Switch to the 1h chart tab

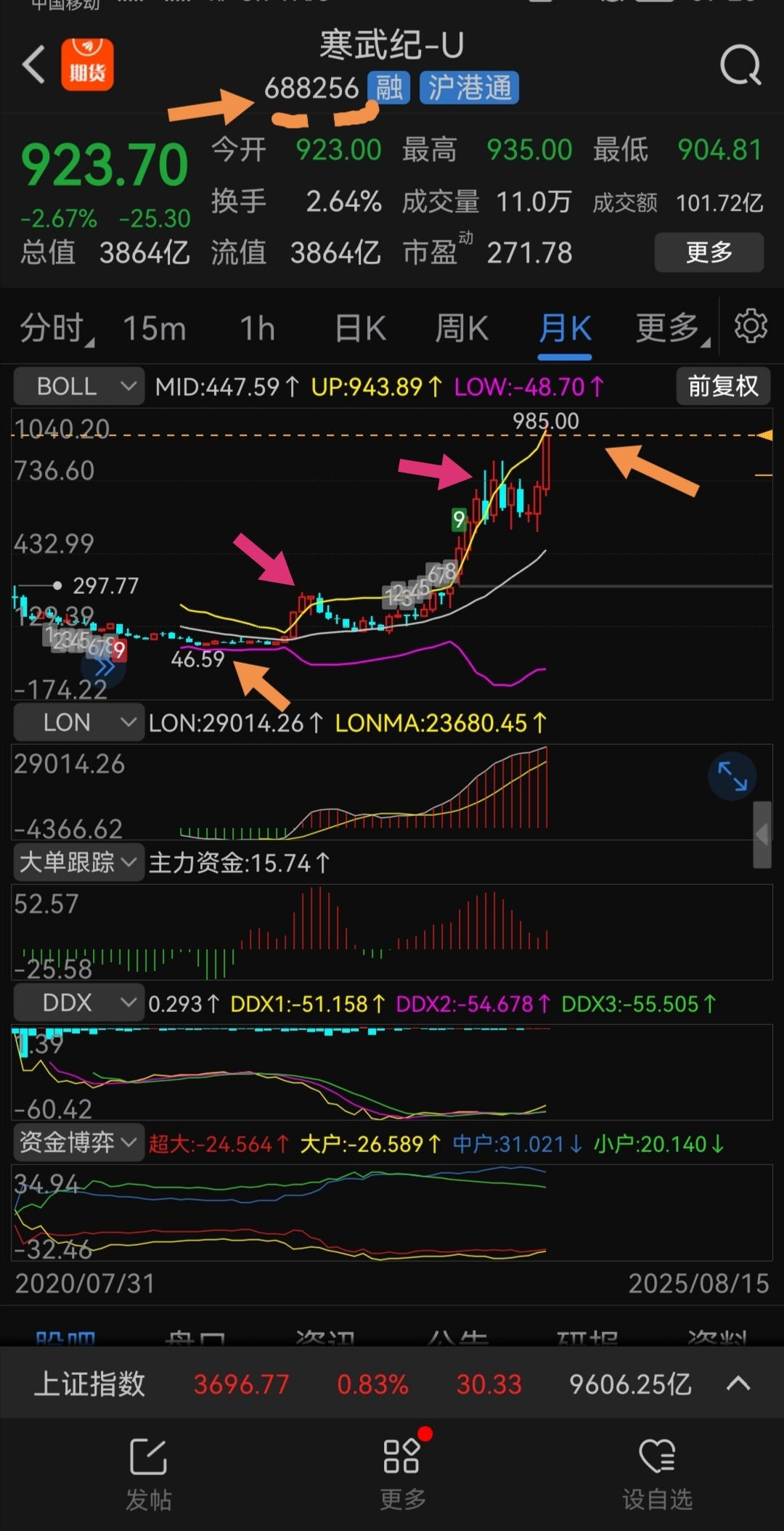pyautogui.click(x=257, y=328)
